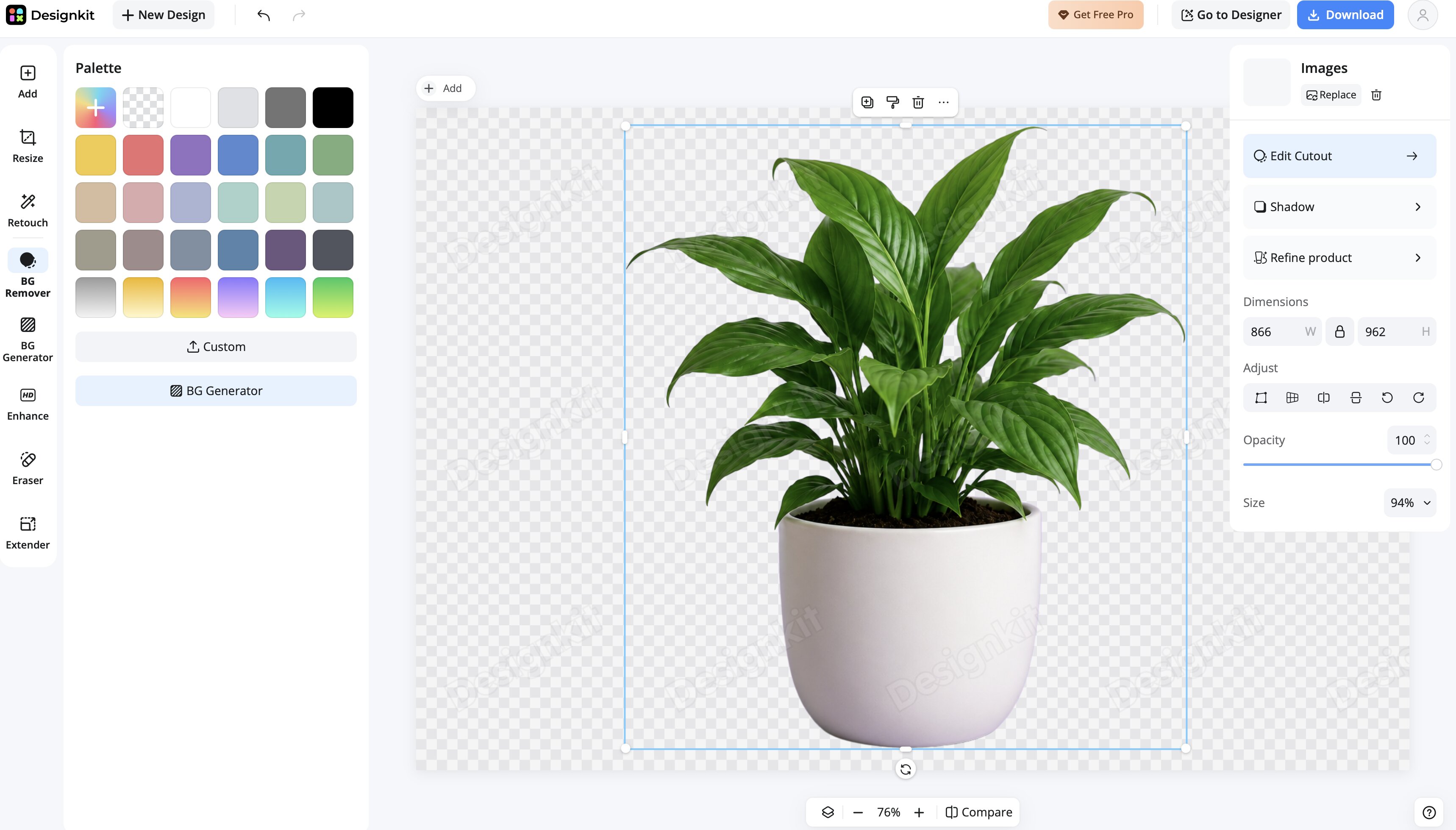Expand Refine product options
Image resolution: width=1456 pixels, height=830 pixels.
[x=1339, y=258]
